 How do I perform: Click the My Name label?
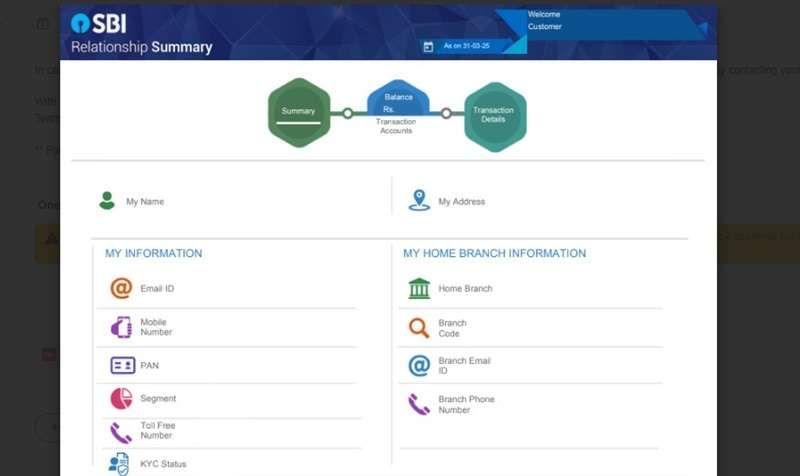tap(145, 202)
